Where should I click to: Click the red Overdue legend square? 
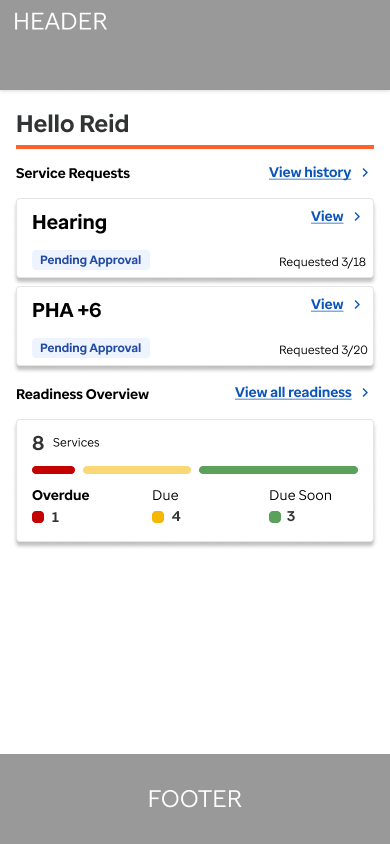click(38, 517)
